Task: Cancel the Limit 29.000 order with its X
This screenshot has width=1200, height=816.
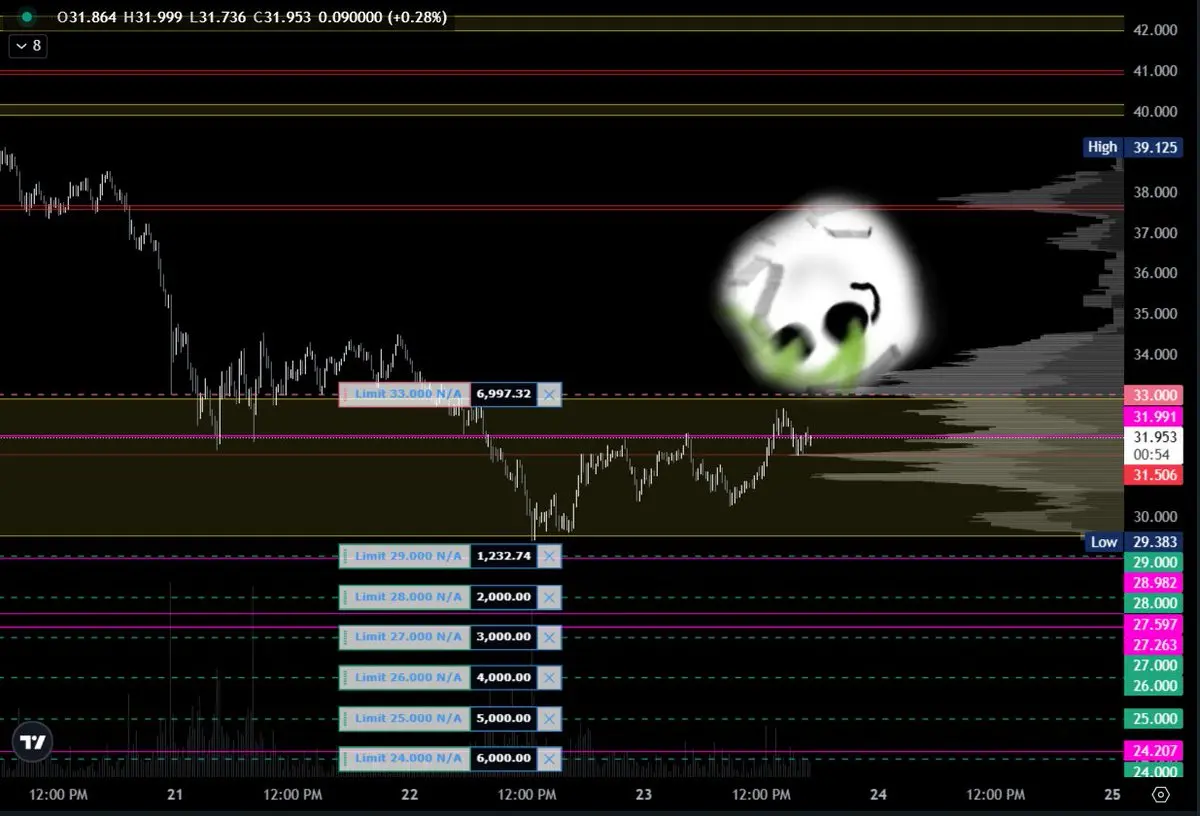Action: pyautogui.click(x=549, y=556)
